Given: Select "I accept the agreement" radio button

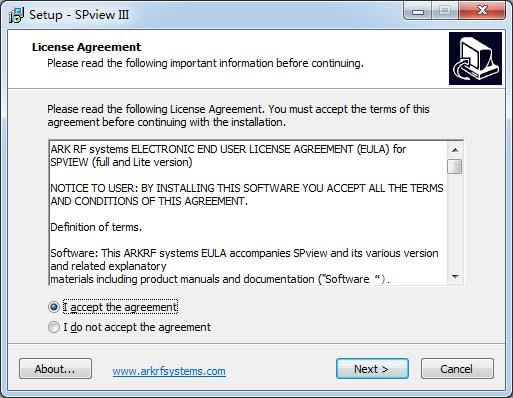Looking at the screenshot, I should pos(54,307).
